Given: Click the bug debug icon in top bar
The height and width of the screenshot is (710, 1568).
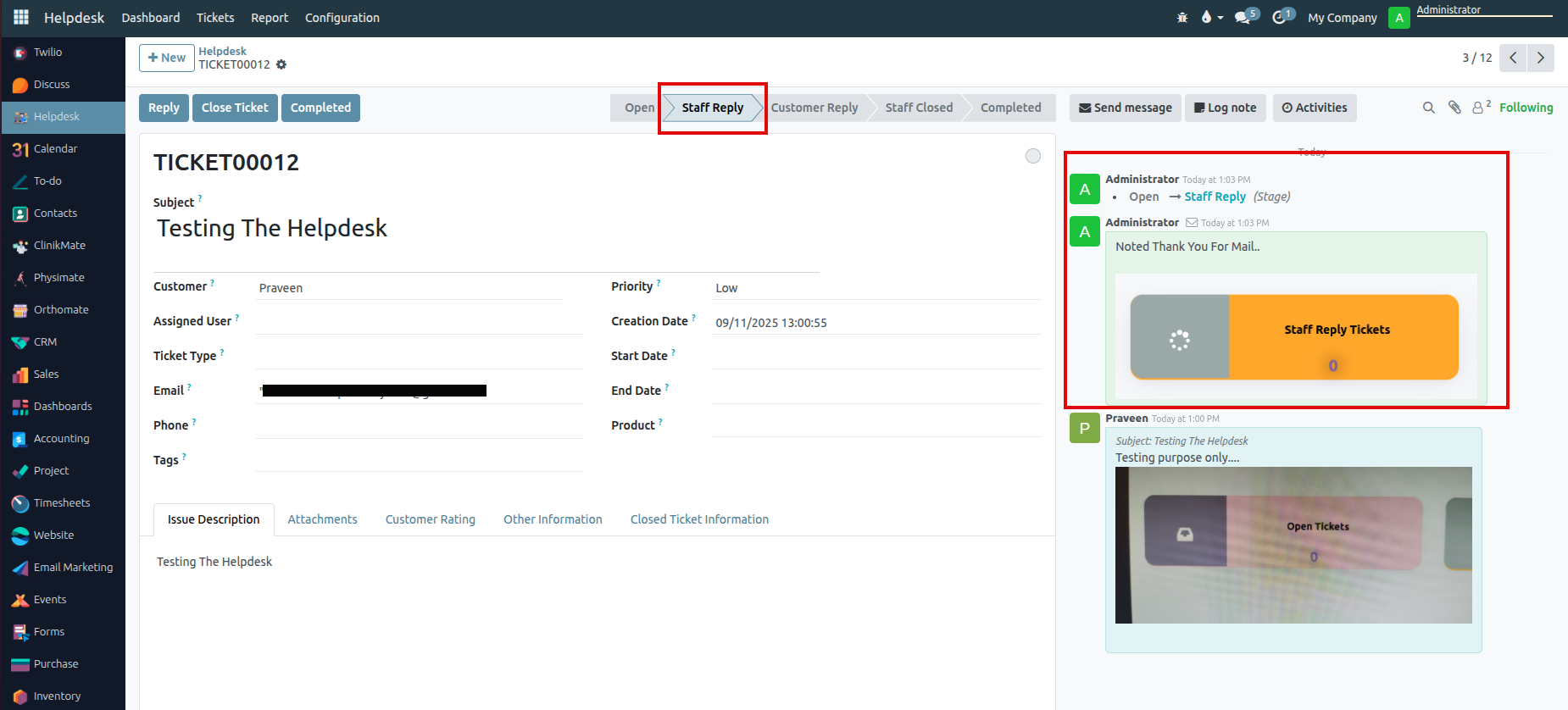Looking at the screenshot, I should pos(1182,18).
